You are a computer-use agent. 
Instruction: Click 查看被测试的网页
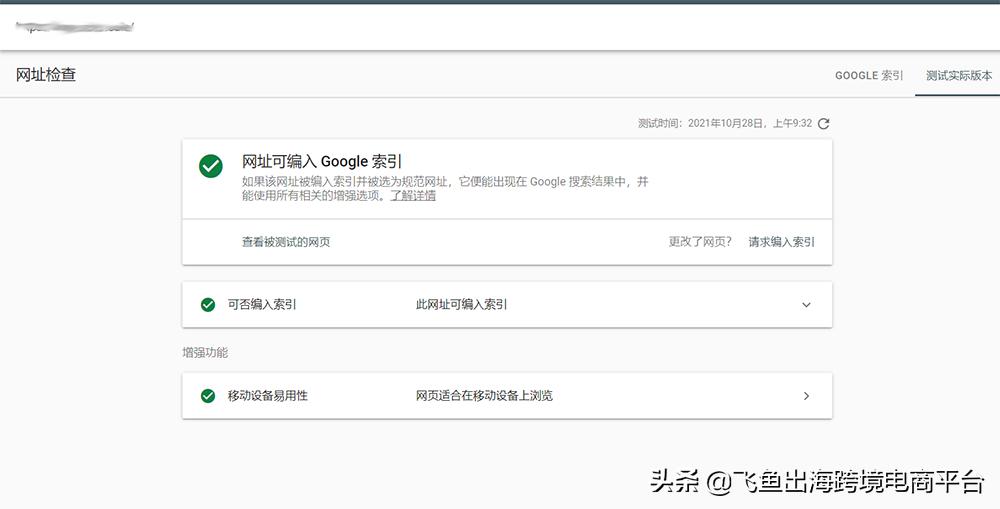click(286, 242)
